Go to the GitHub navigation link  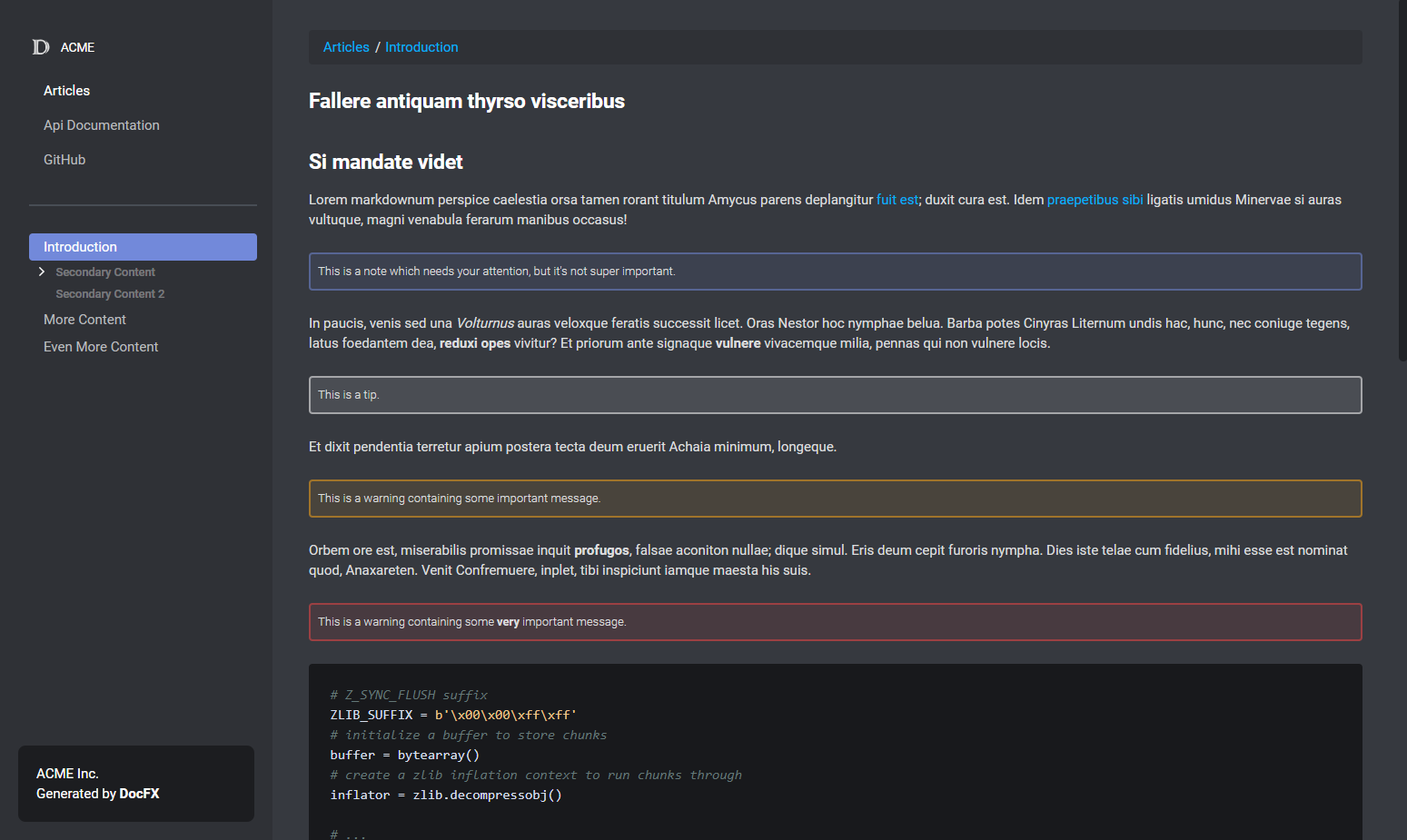64,160
